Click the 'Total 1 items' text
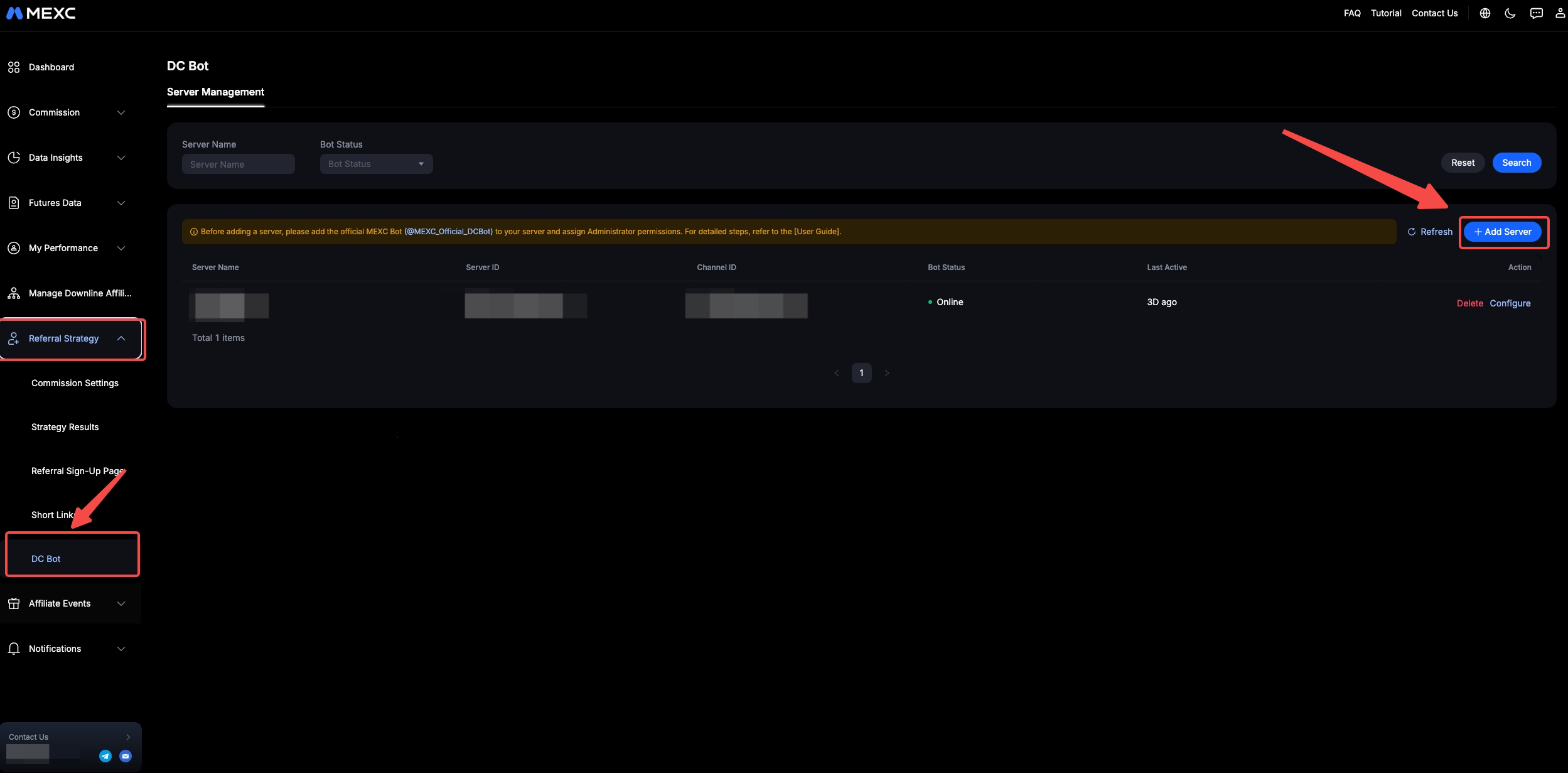The width and height of the screenshot is (1568, 773). [x=218, y=338]
